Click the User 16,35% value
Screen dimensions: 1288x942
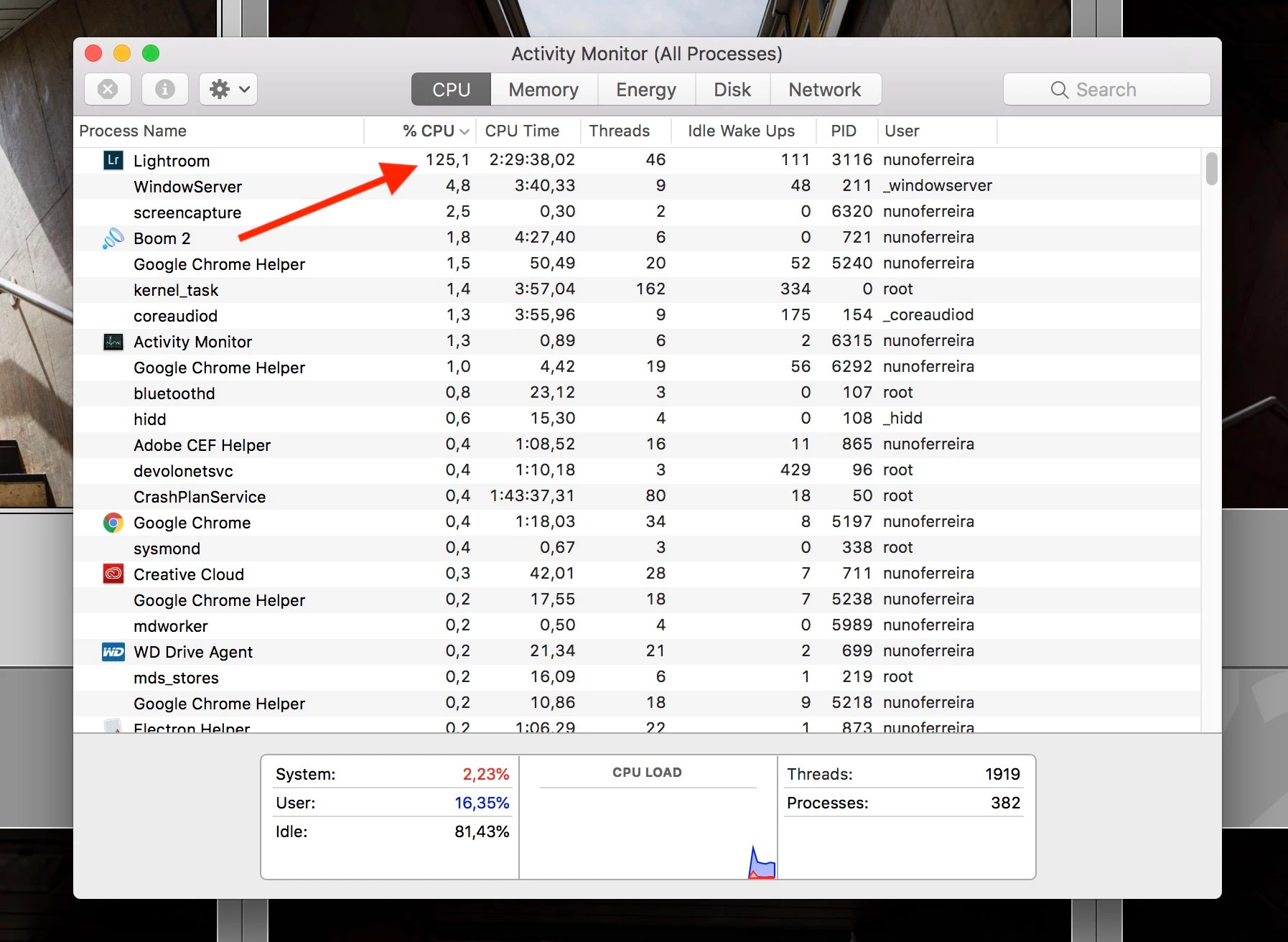(482, 803)
